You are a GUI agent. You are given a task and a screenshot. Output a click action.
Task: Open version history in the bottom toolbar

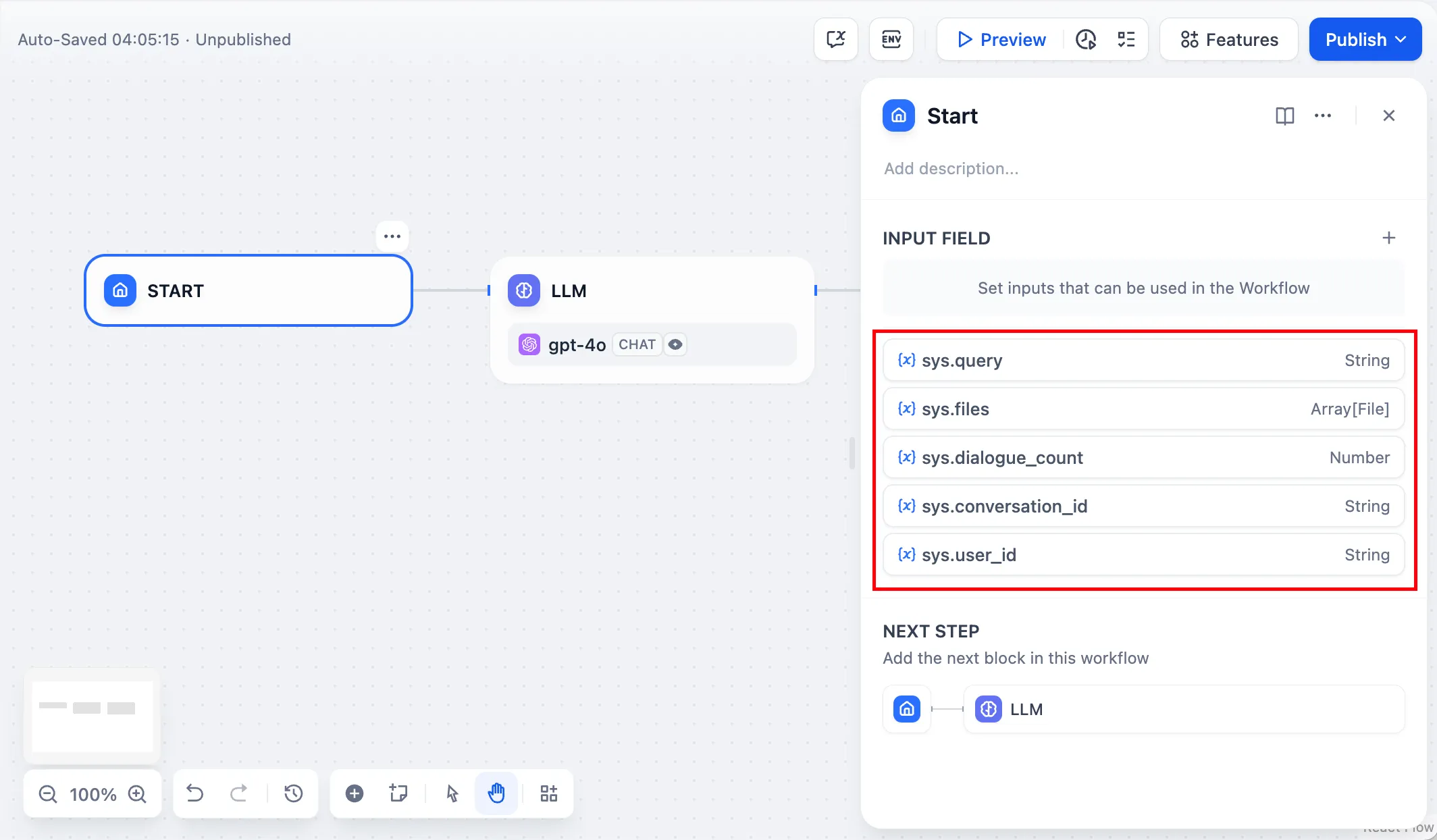click(x=292, y=793)
